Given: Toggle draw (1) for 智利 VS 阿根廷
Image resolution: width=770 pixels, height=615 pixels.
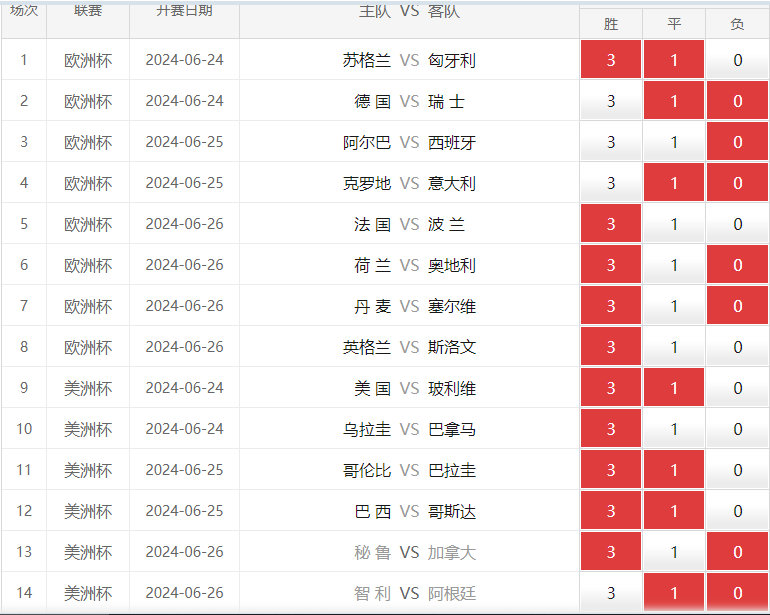Looking at the screenshot, I should coord(674,593).
